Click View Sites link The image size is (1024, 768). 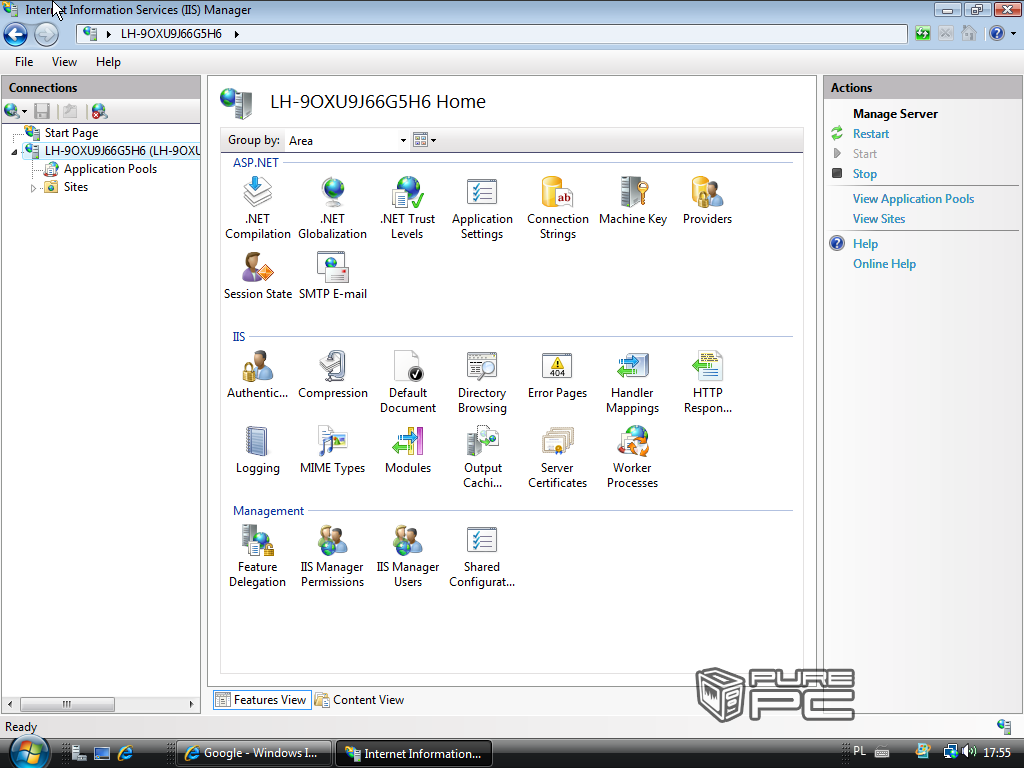coord(878,219)
